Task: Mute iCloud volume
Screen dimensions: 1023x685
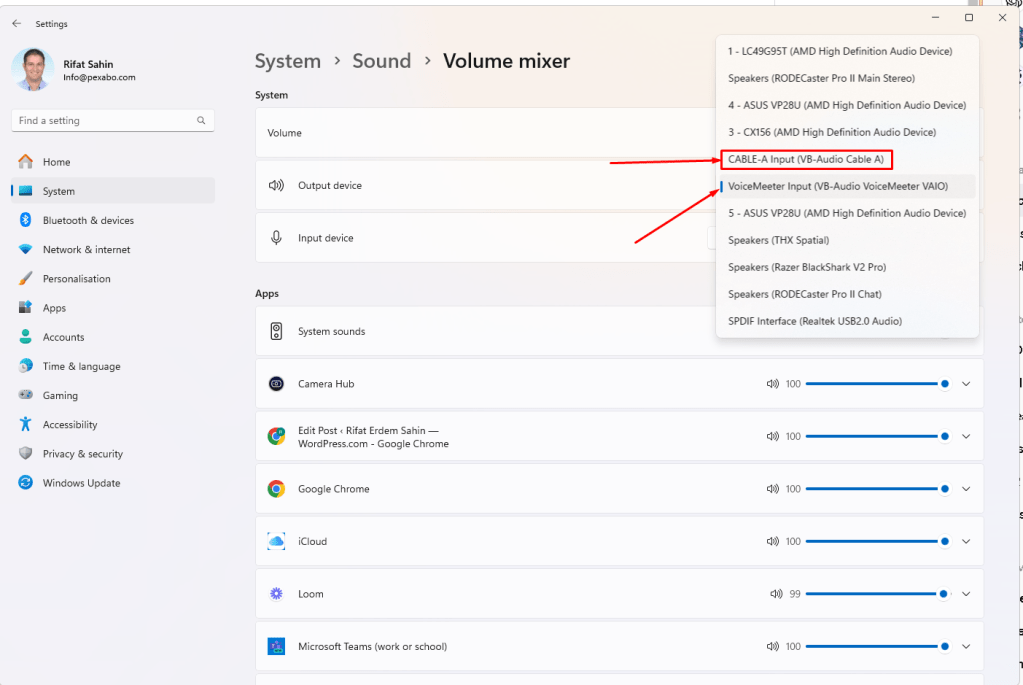Action: tap(772, 541)
